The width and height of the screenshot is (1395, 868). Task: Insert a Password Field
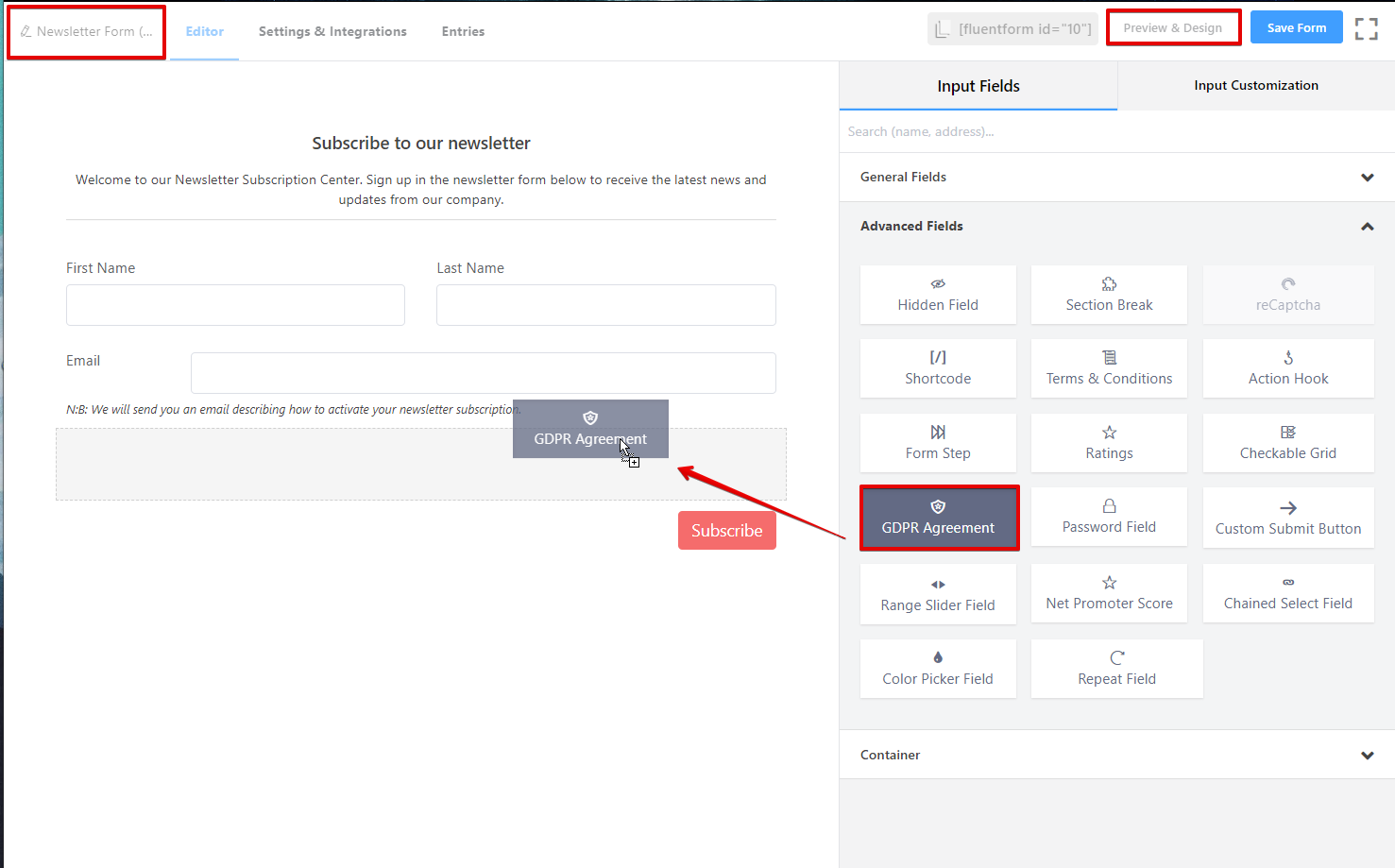(x=1109, y=517)
